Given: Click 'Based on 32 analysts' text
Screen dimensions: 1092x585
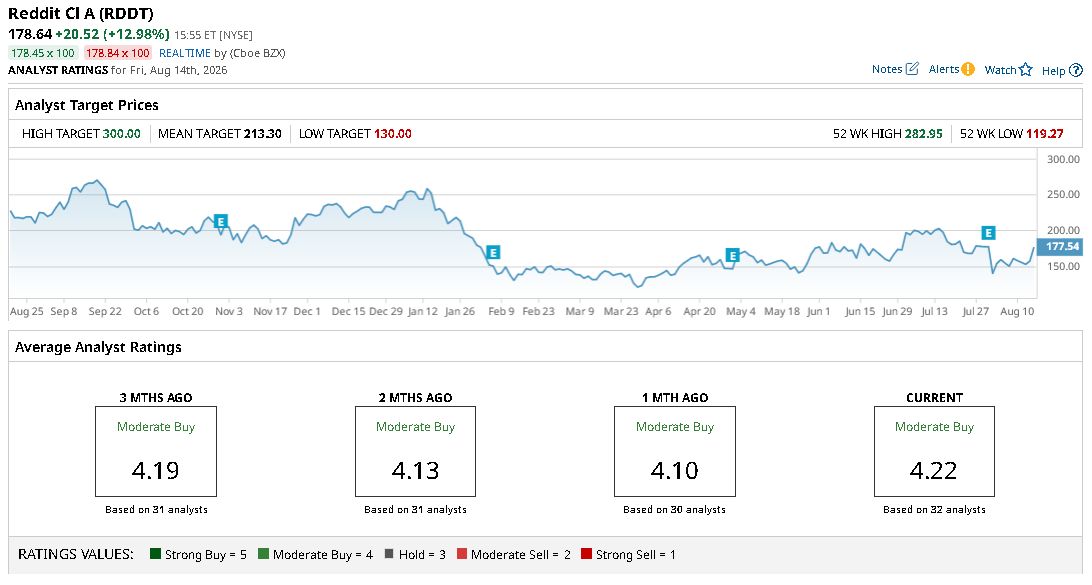Looking at the screenshot, I should pyautogui.click(x=934, y=510).
